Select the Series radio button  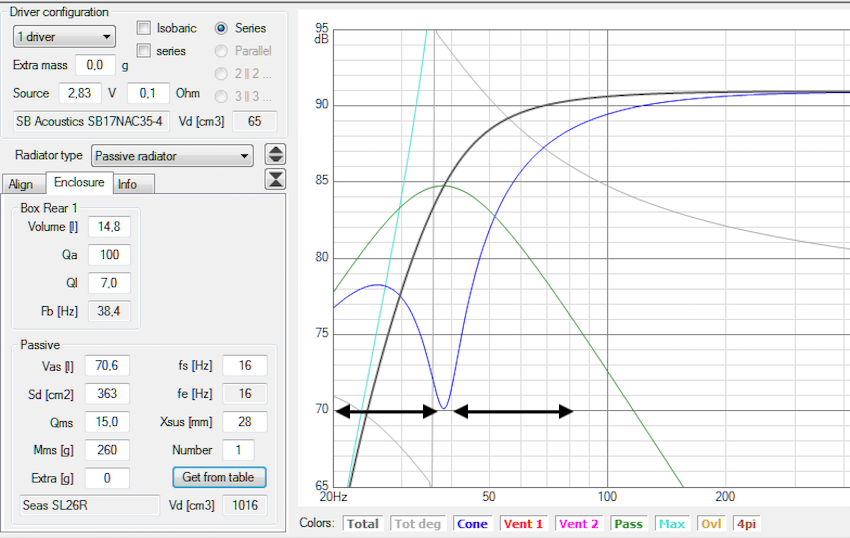(x=221, y=28)
